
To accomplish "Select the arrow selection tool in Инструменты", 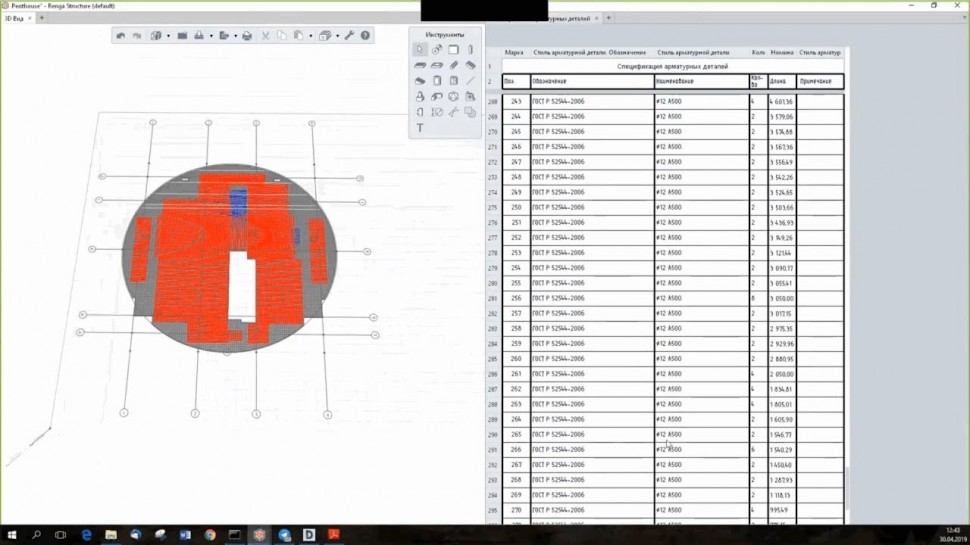I will click(x=420, y=49).
